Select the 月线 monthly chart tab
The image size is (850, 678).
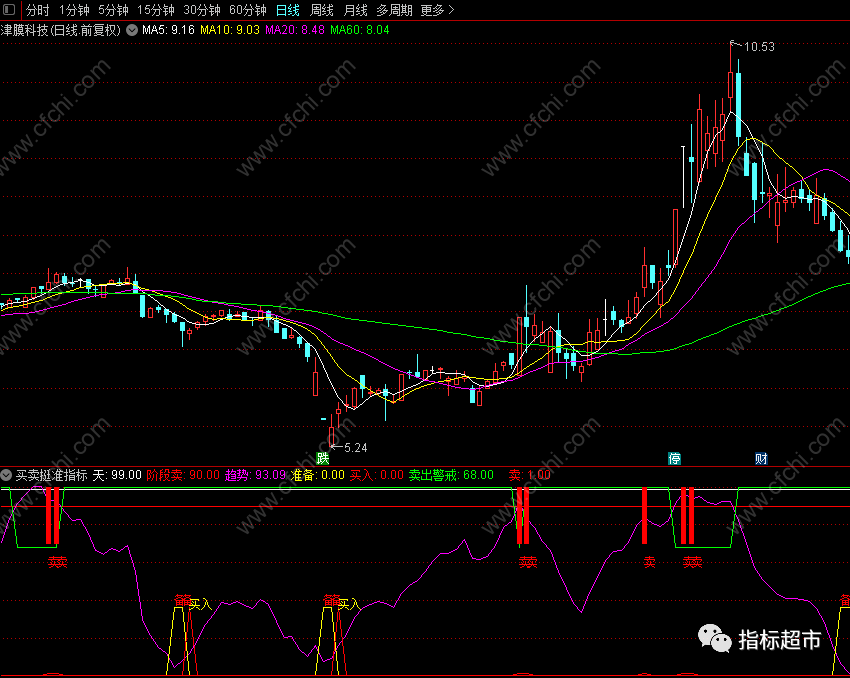pos(355,10)
